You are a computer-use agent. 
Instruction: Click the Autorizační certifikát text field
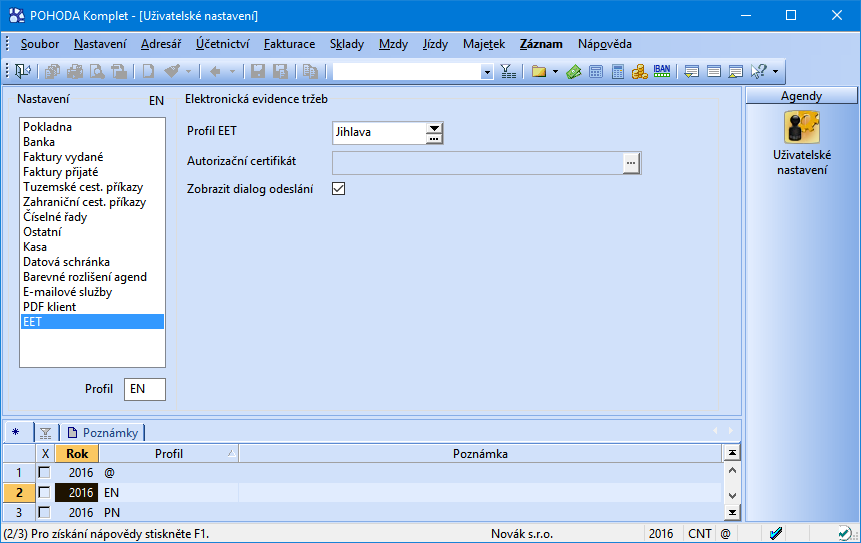[478, 164]
